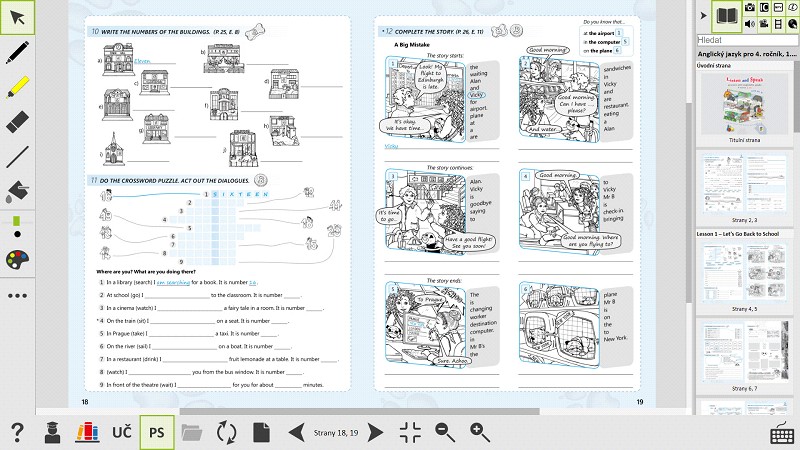Click the vertical scrollbar beside the page

[x=689, y=202]
